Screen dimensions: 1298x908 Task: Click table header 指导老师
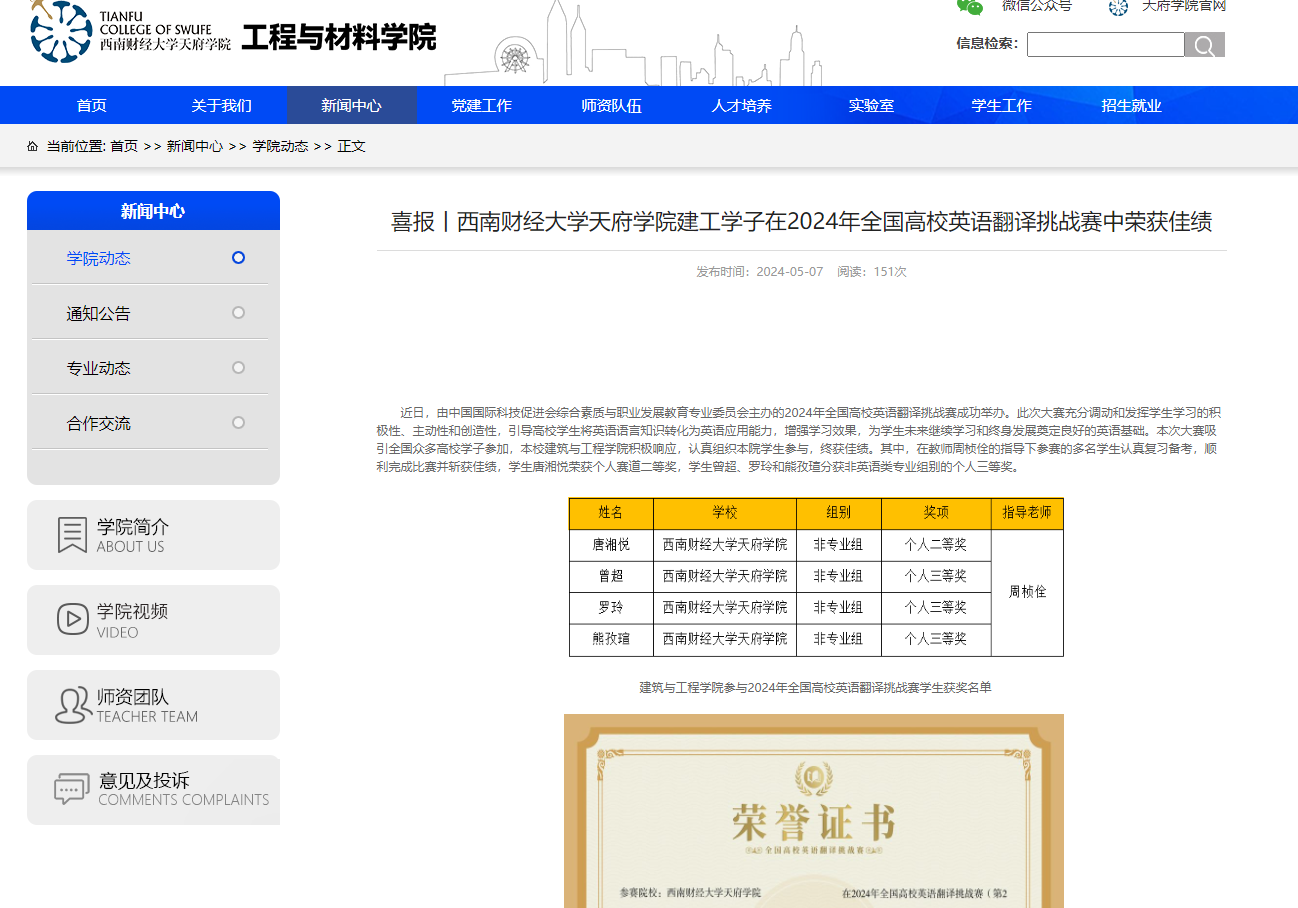(x=1027, y=513)
